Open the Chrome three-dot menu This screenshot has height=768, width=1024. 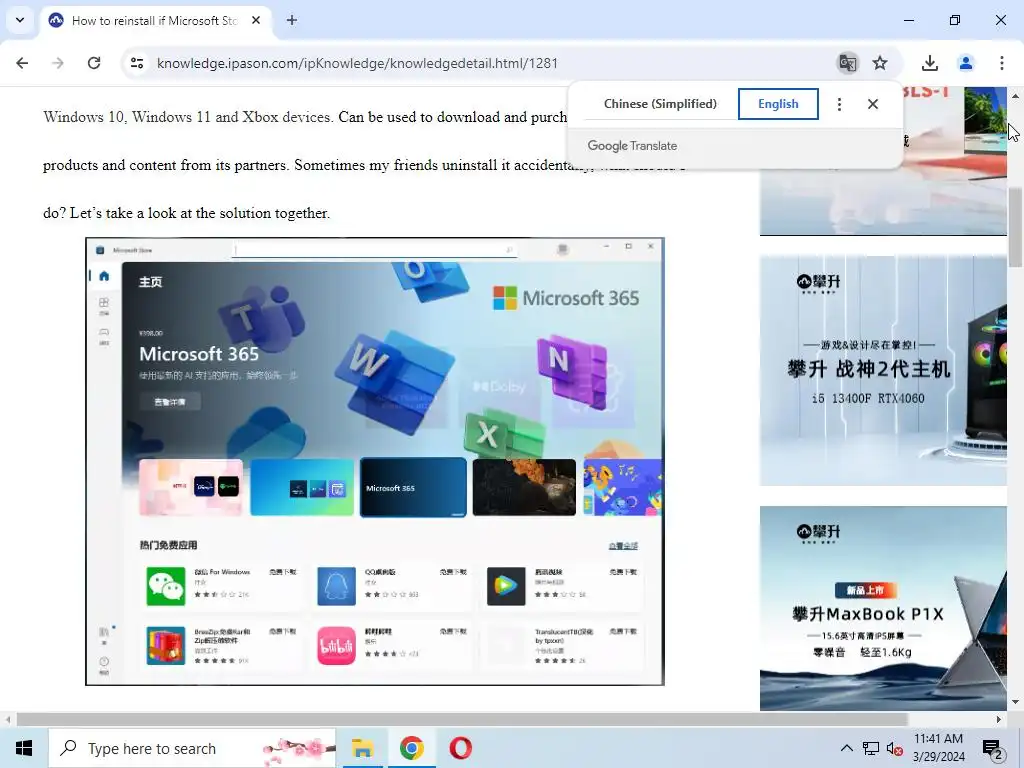point(1001,63)
